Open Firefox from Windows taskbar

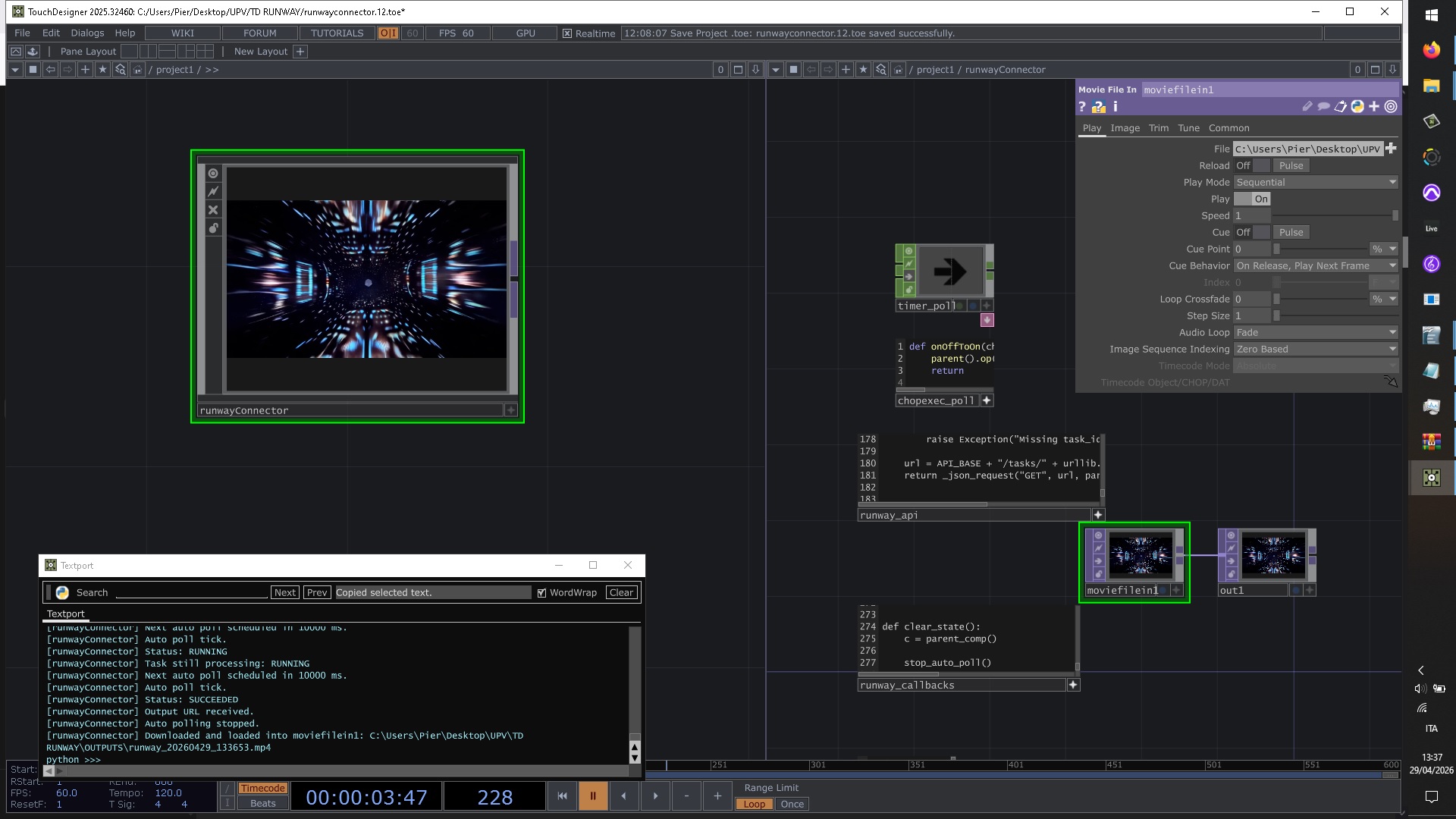point(1432,50)
